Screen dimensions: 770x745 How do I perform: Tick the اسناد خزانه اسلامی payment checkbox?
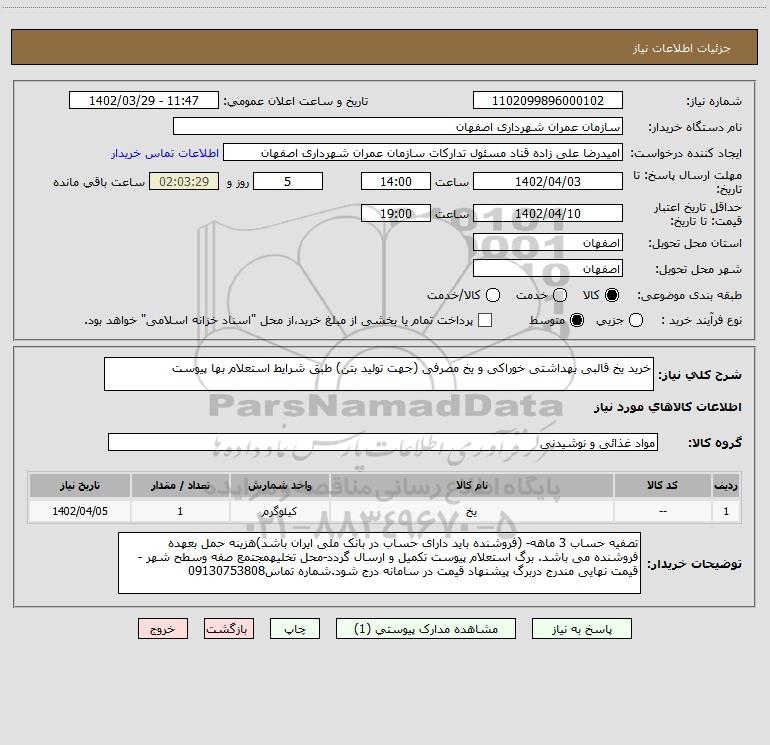[x=485, y=320]
